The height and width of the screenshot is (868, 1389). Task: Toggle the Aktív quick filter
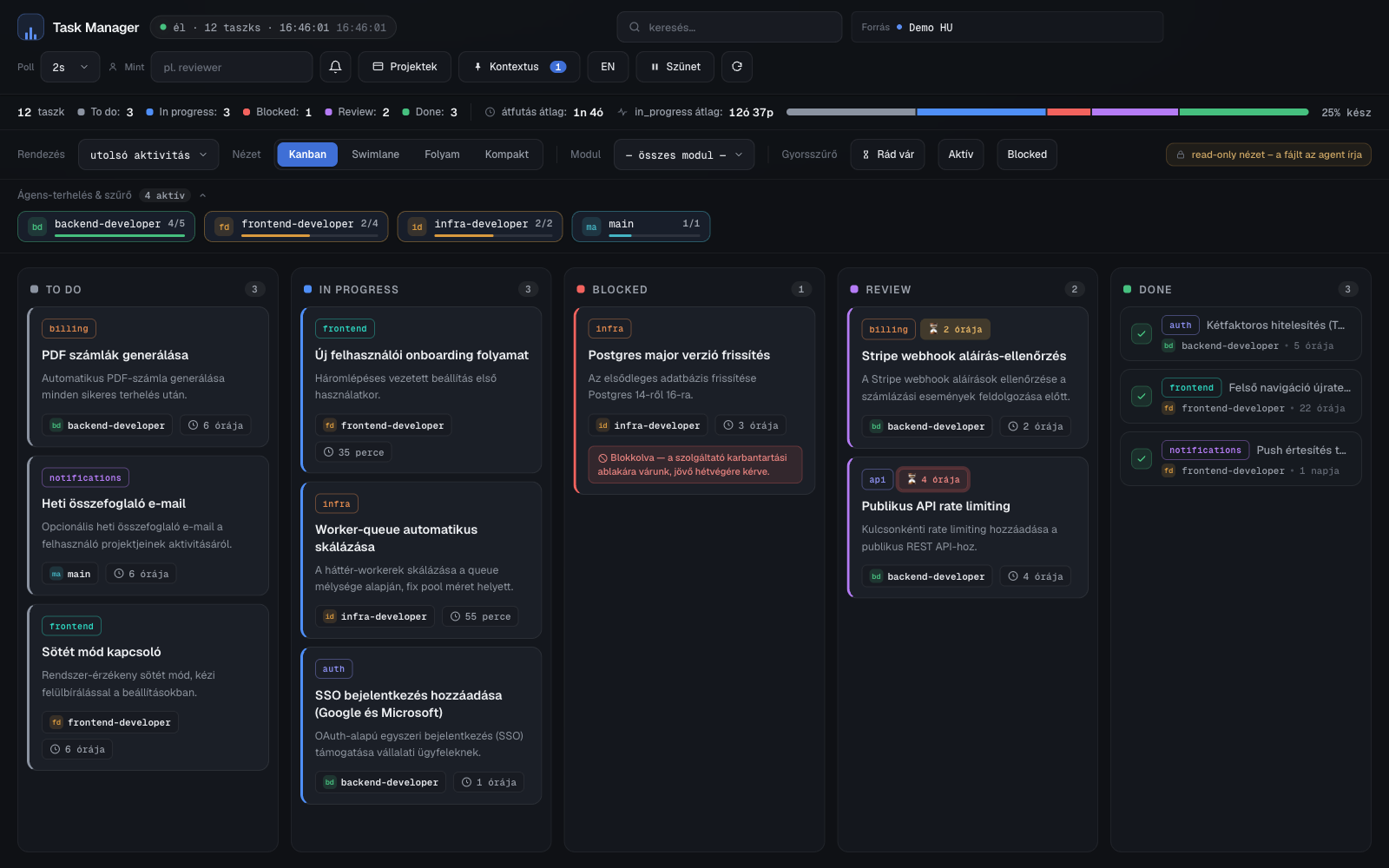tap(961, 155)
